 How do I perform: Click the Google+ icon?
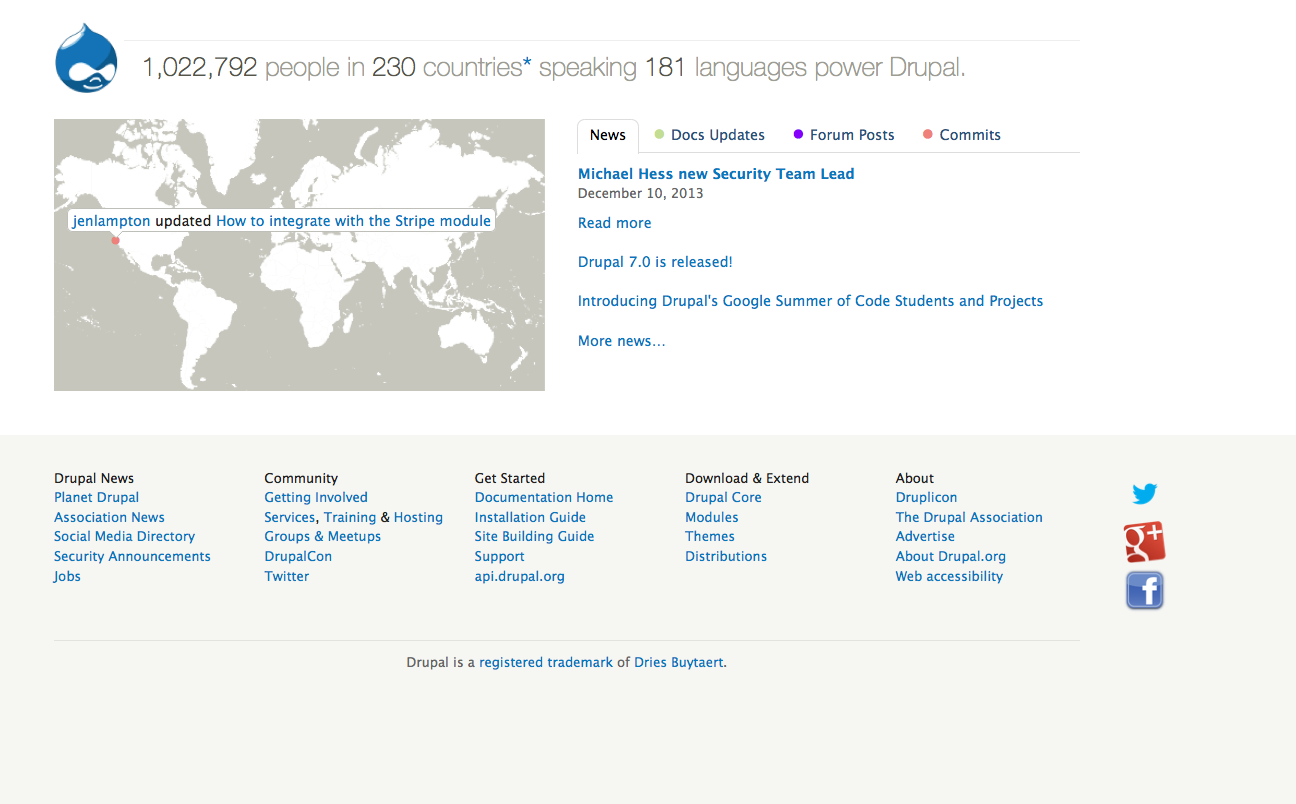pos(1144,541)
